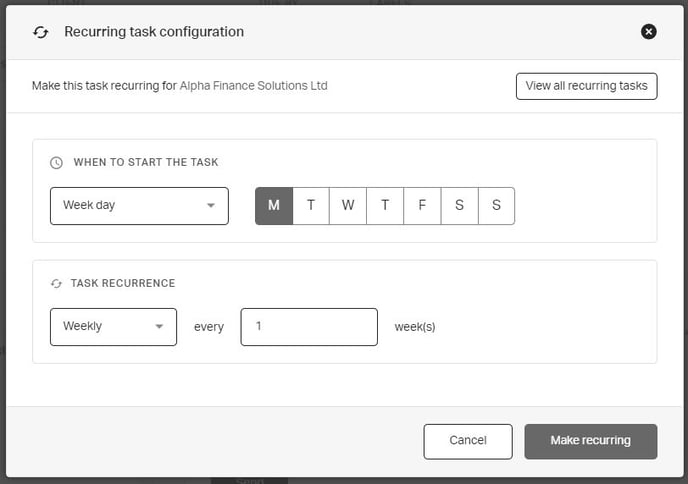Open Alpha Finance Solutions Ltd link

tap(253, 86)
